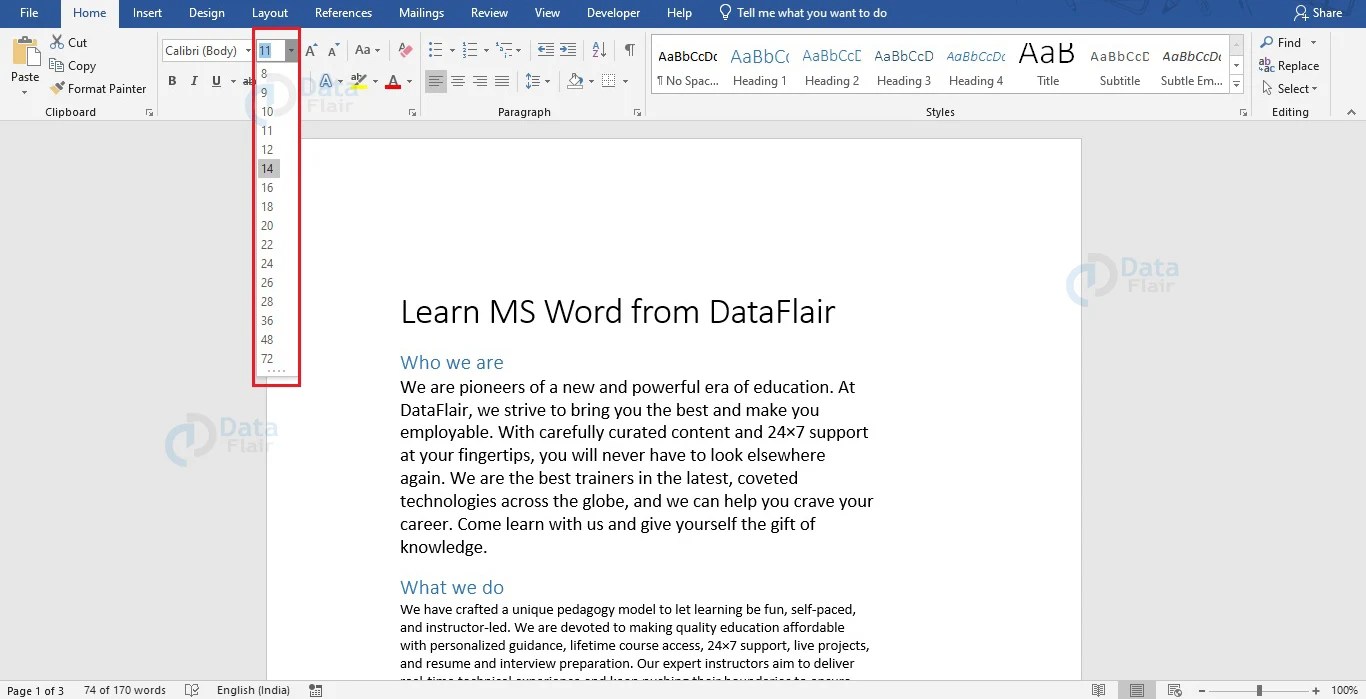
Task: Open the Styles pane launcher
Action: click(x=1241, y=113)
